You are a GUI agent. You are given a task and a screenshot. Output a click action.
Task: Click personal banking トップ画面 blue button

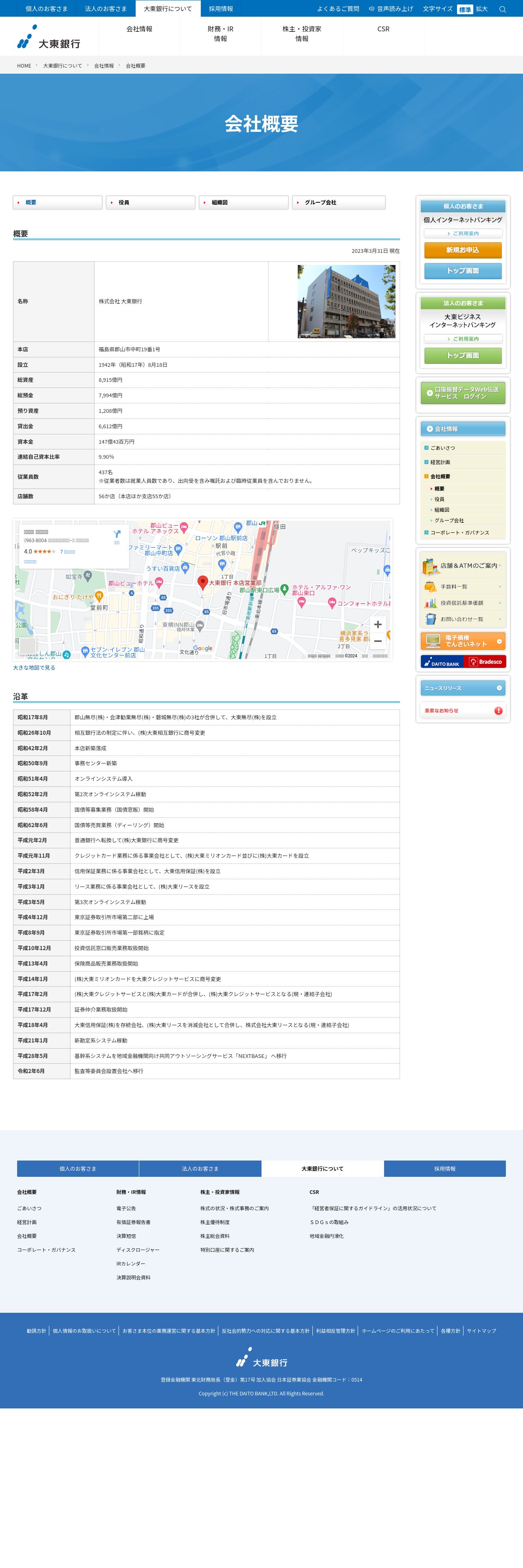pyautogui.click(x=463, y=271)
